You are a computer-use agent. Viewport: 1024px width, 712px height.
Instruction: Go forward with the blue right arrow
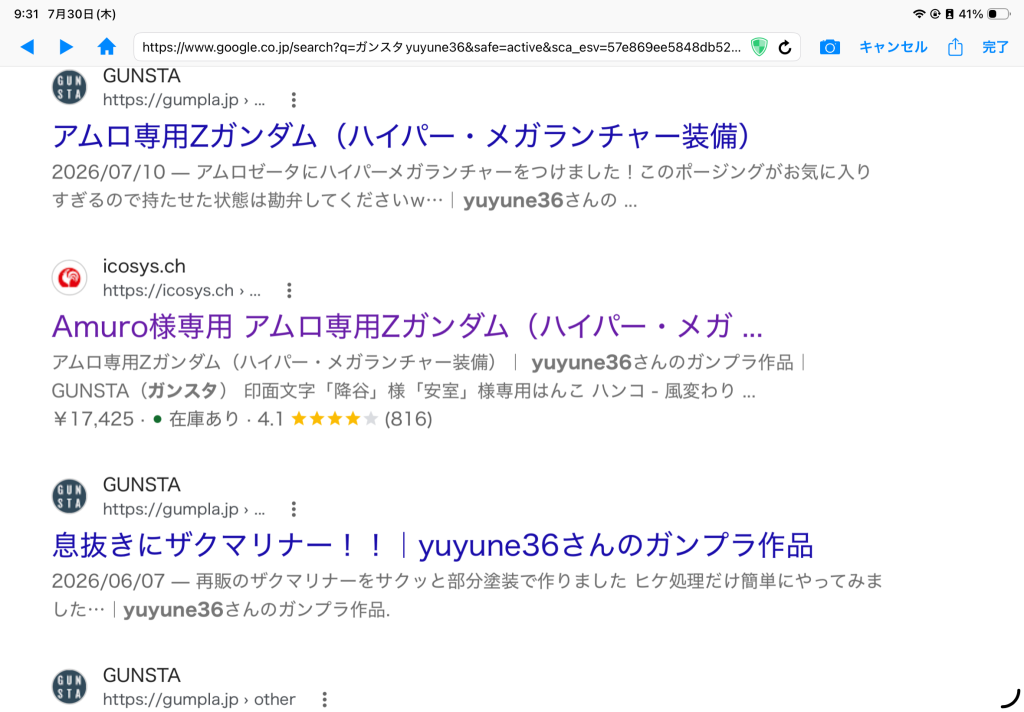pos(66,47)
